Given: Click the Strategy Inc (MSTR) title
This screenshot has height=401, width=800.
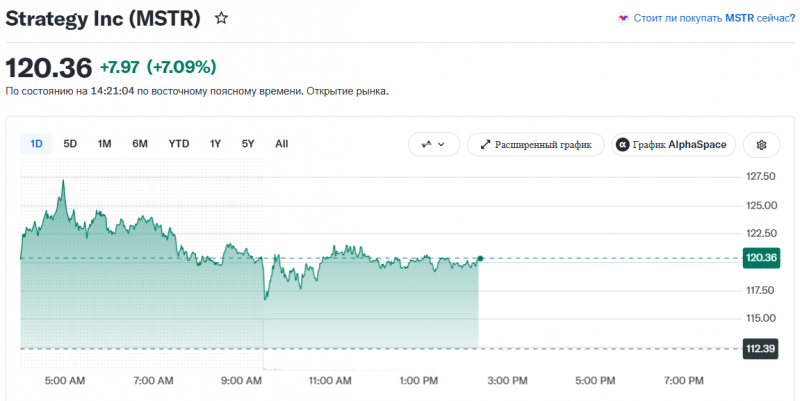Looking at the screenshot, I should 103,19.
